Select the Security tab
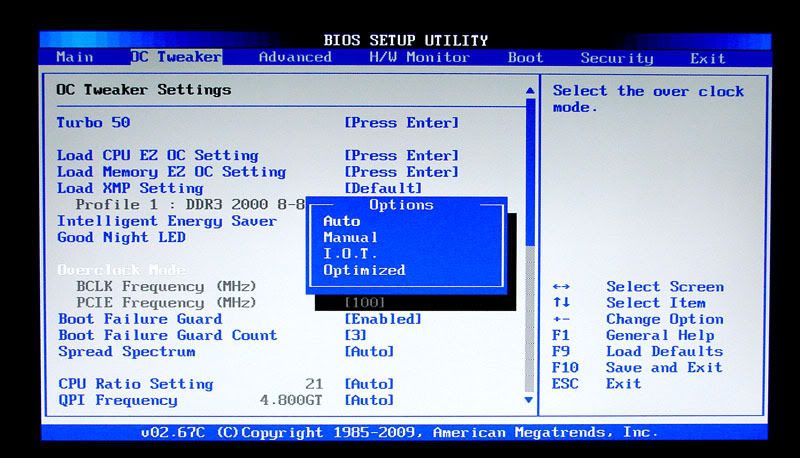Viewport: 800px width, 458px height. [x=617, y=58]
